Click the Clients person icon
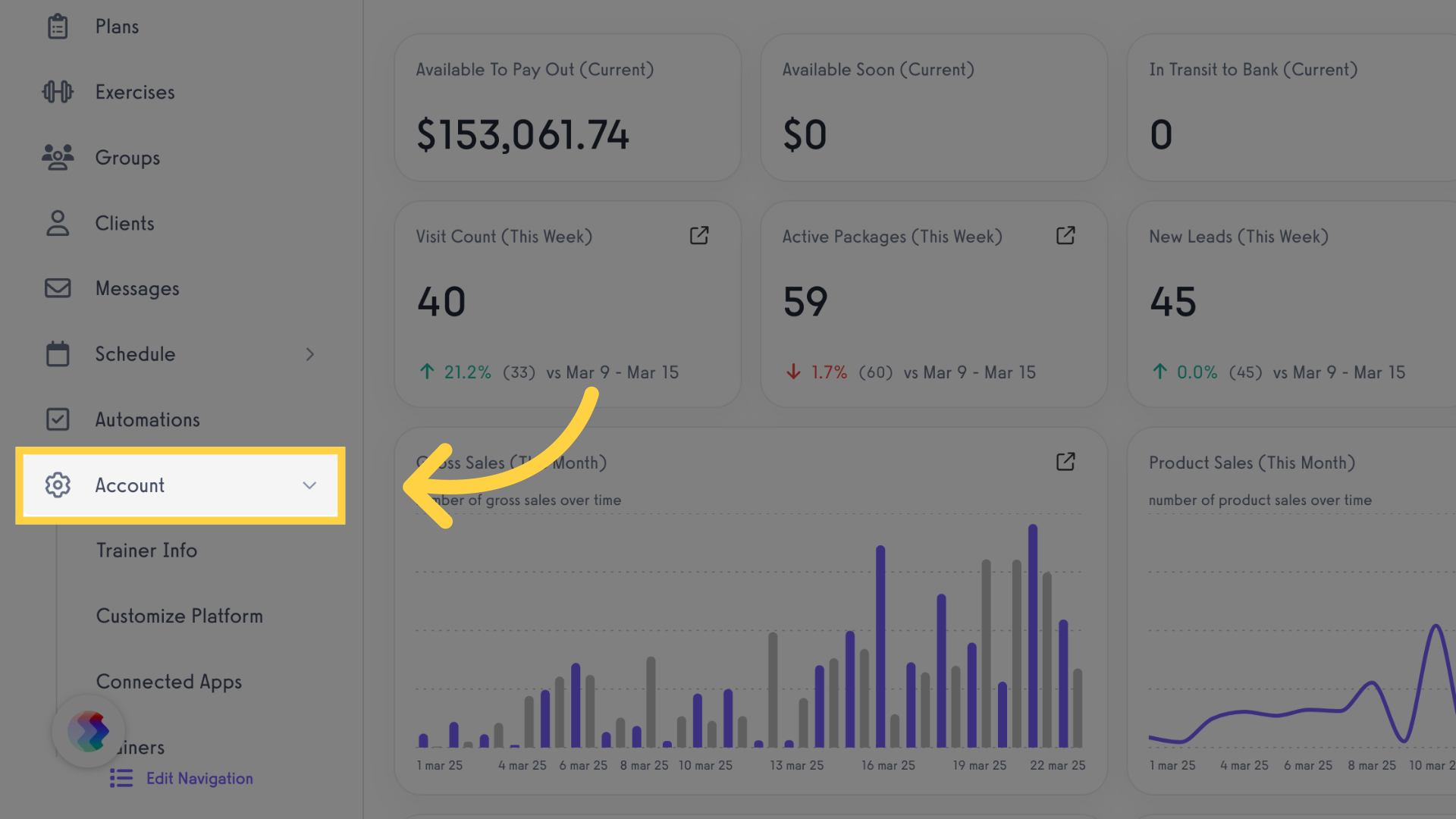The height and width of the screenshot is (819, 1456). pos(58,223)
